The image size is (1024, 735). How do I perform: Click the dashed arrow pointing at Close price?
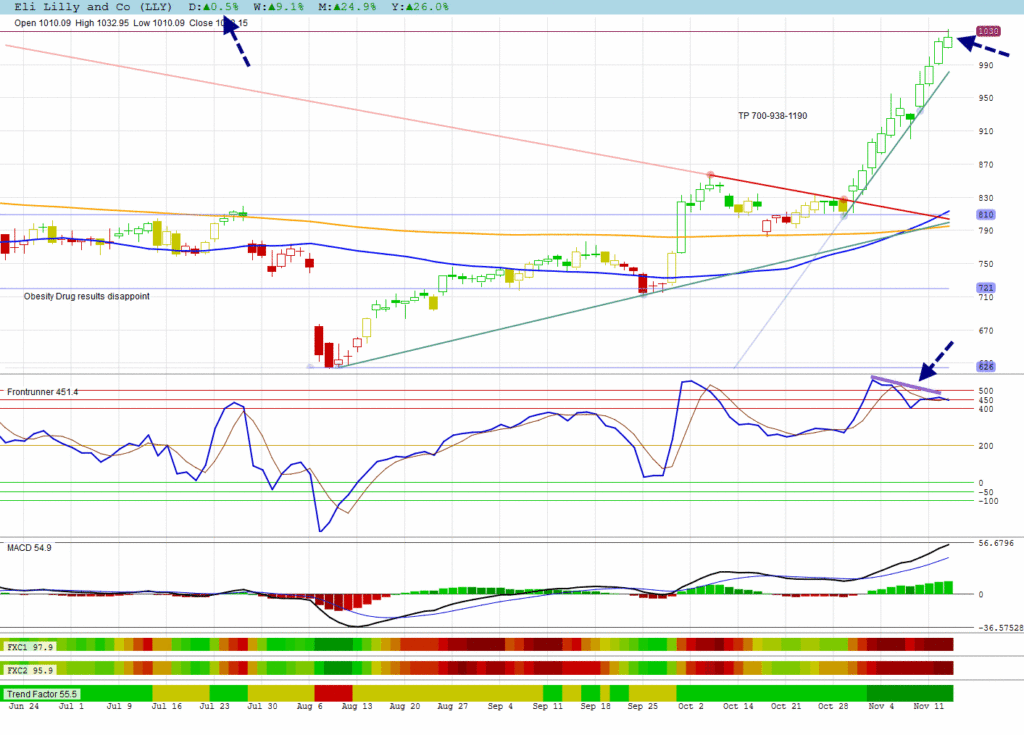point(236,43)
